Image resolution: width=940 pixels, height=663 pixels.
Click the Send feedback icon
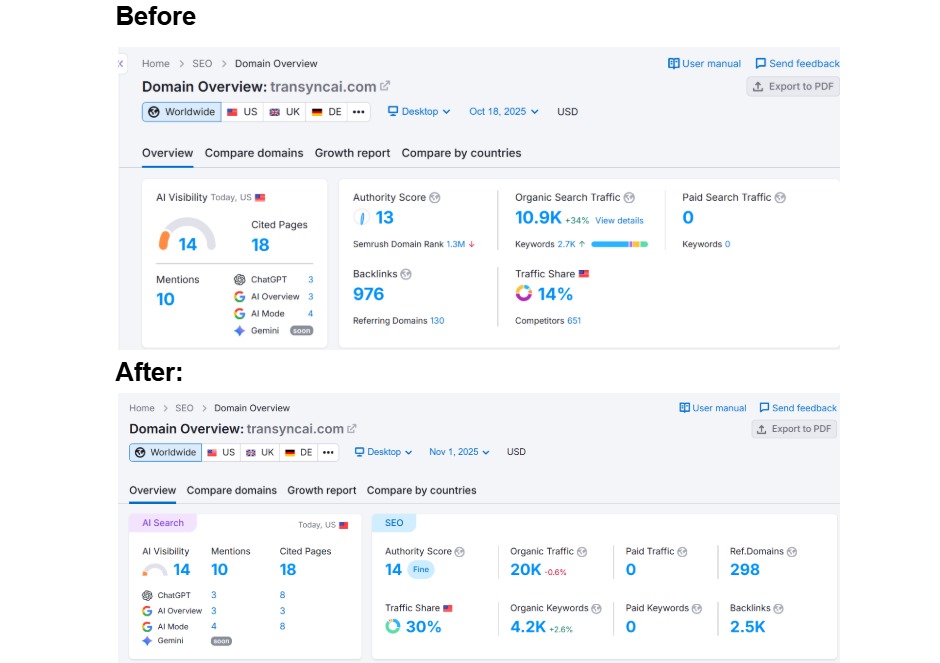761,62
